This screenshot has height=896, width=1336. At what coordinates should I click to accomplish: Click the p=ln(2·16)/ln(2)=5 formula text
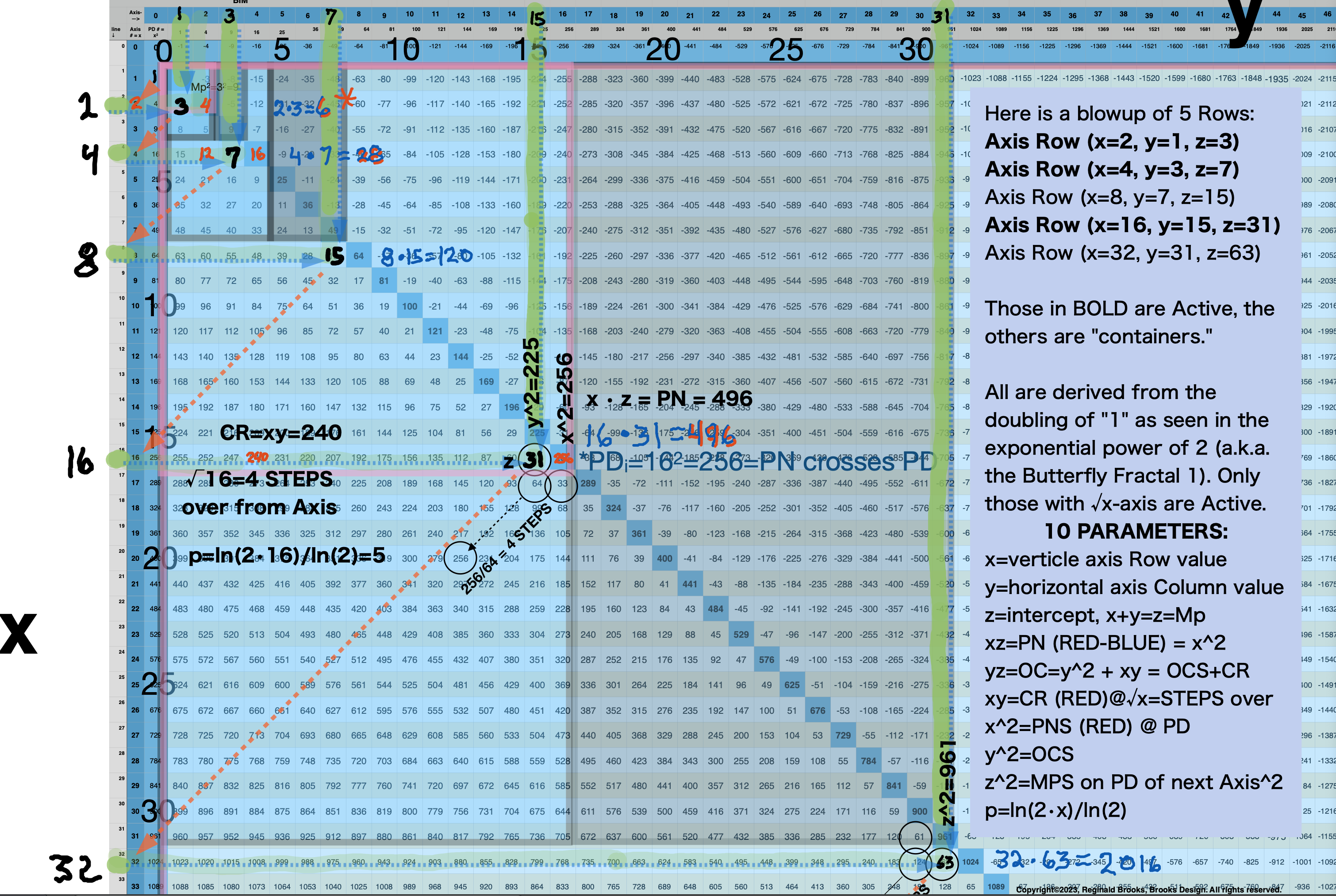(287, 555)
